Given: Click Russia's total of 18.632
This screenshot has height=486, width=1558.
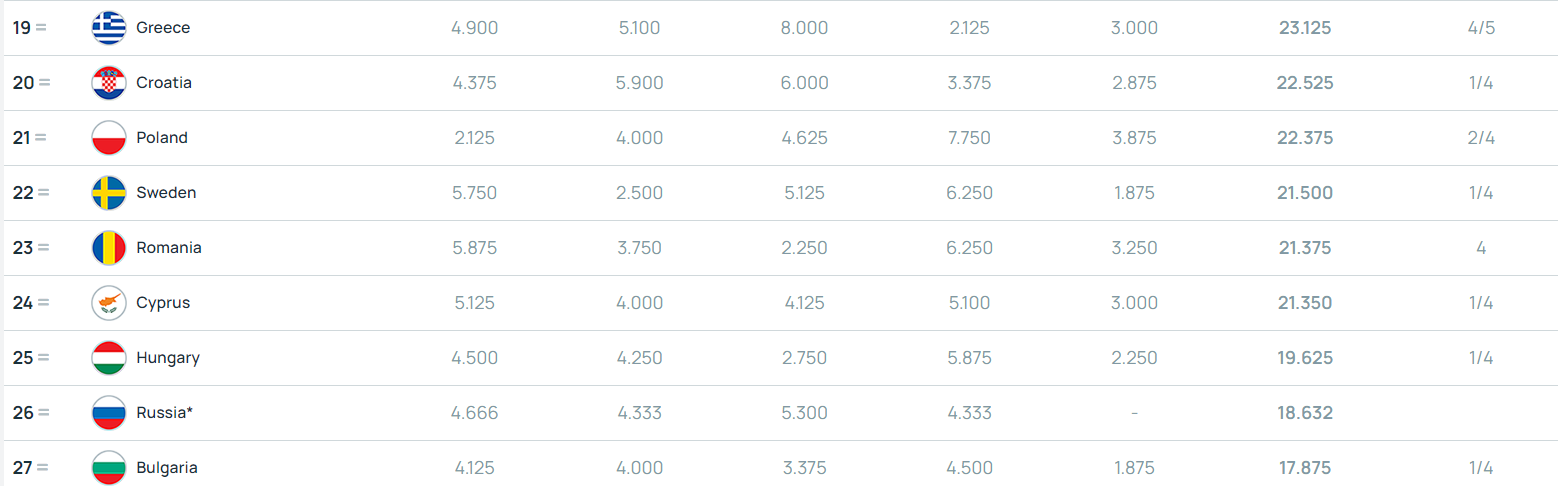Looking at the screenshot, I should pos(1304,413).
